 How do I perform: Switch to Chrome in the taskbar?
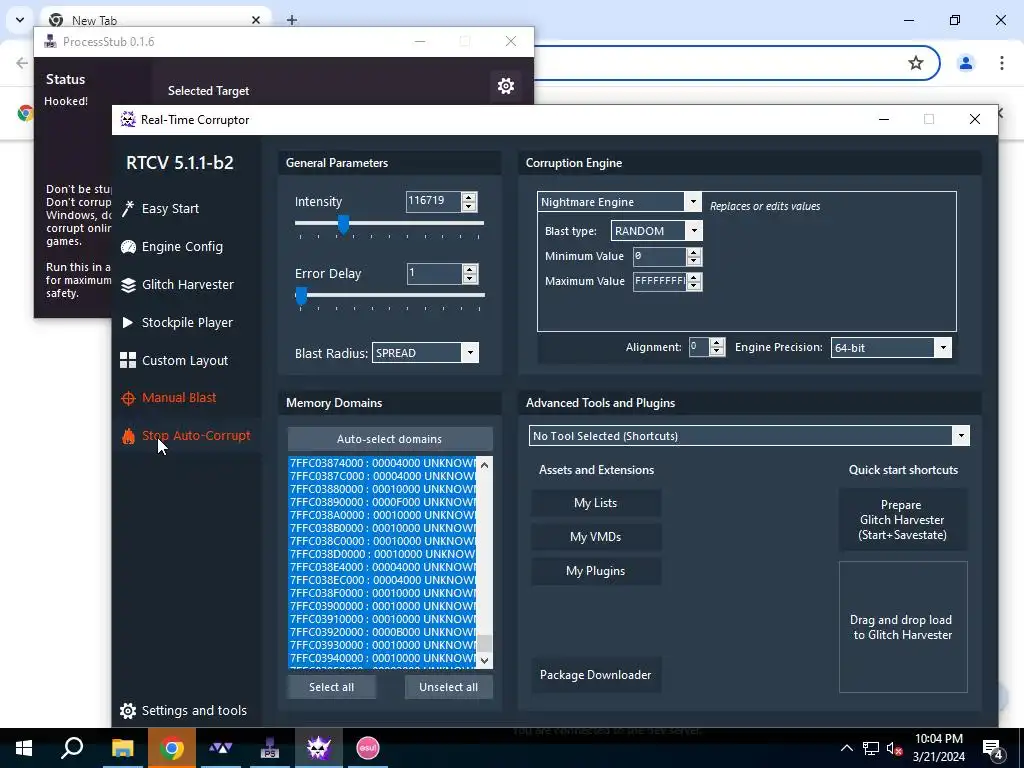pyautogui.click(x=171, y=748)
